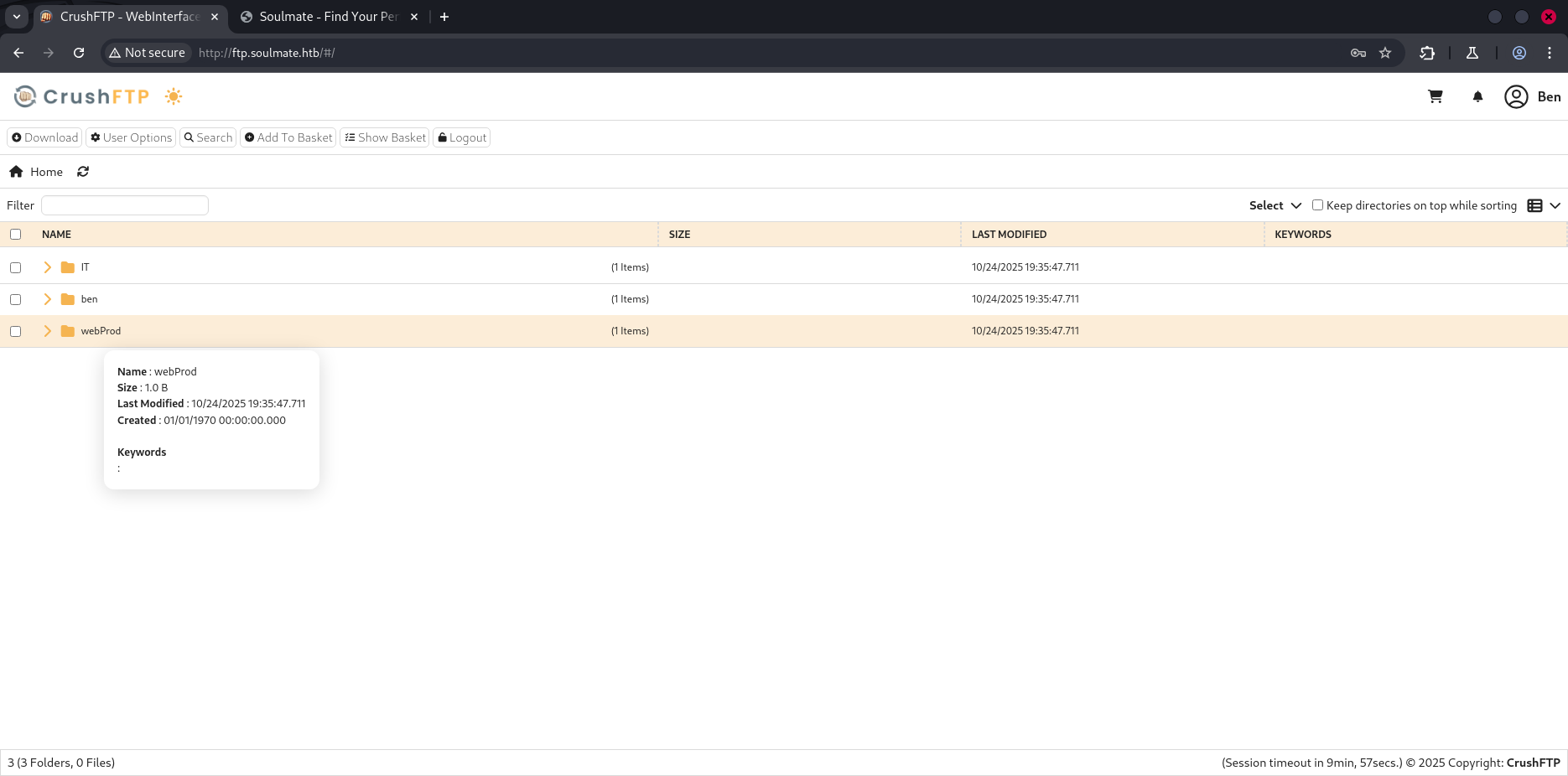Image resolution: width=1568 pixels, height=776 pixels.
Task: Open the Ben account profile icon
Action: (x=1516, y=96)
